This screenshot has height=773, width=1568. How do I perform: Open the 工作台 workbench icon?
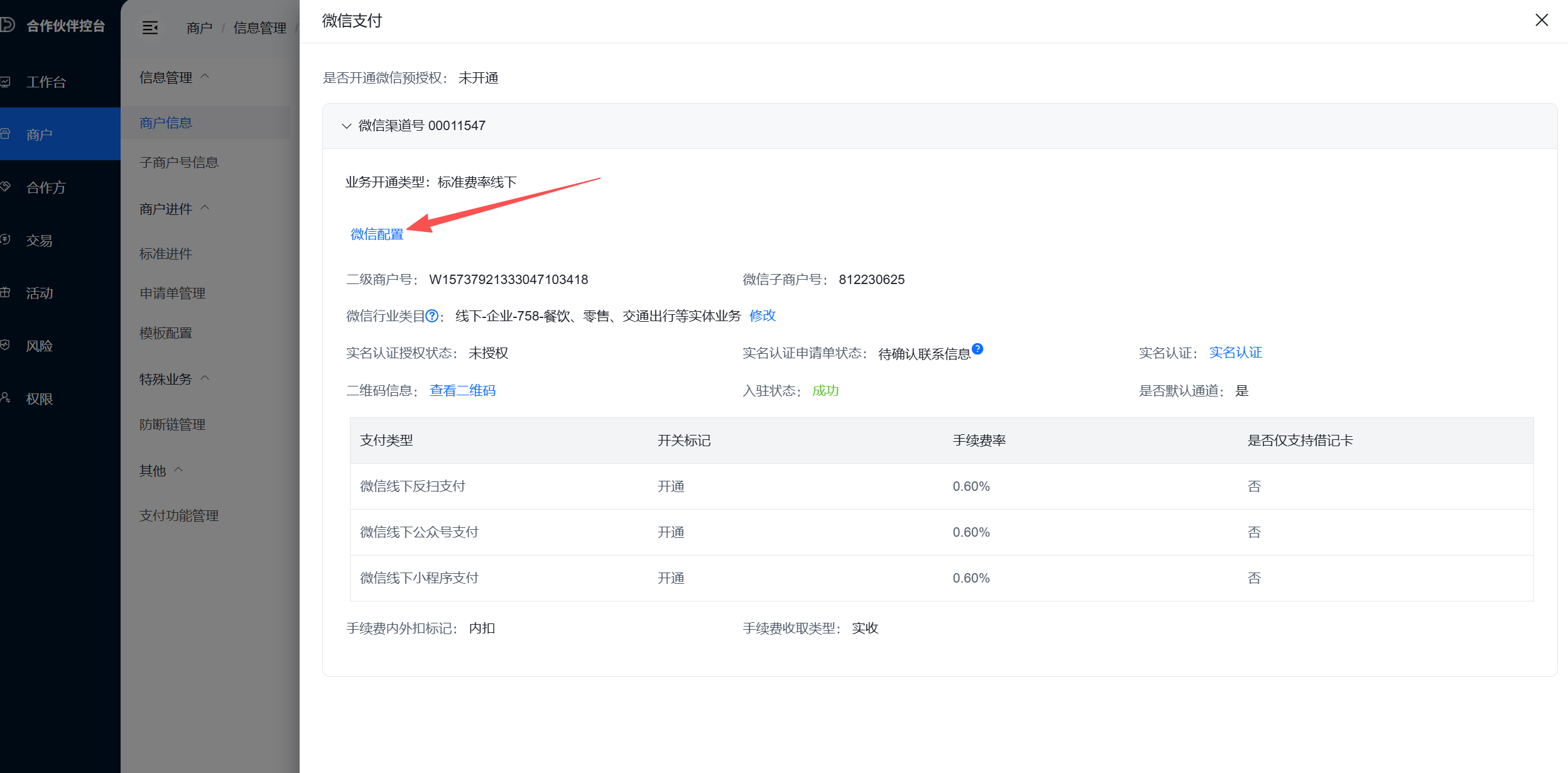pyautogui.click(x=6, y=82)
